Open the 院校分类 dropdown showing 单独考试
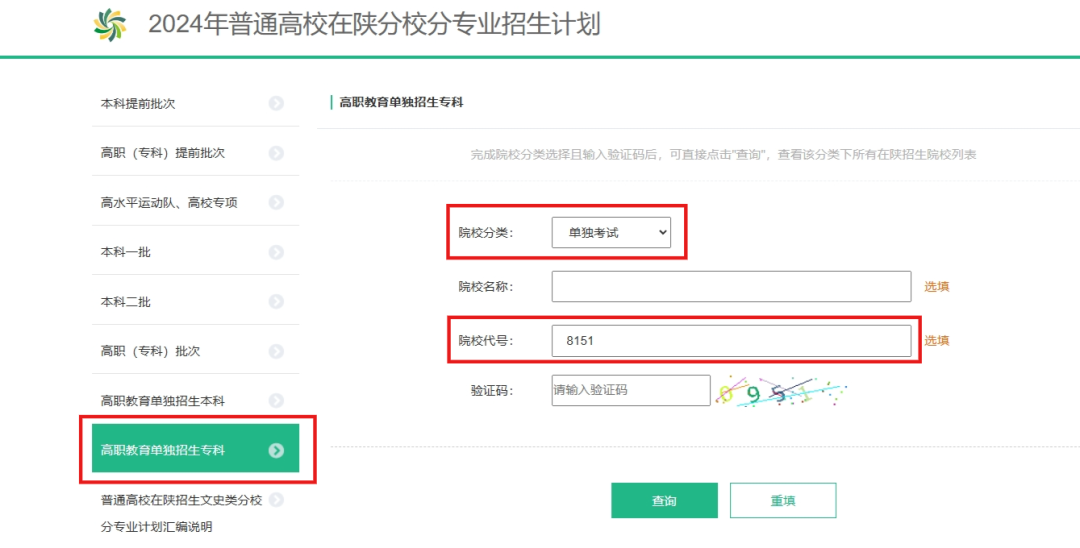Screen dimensions: 1080x548 (x=611, y=233)
